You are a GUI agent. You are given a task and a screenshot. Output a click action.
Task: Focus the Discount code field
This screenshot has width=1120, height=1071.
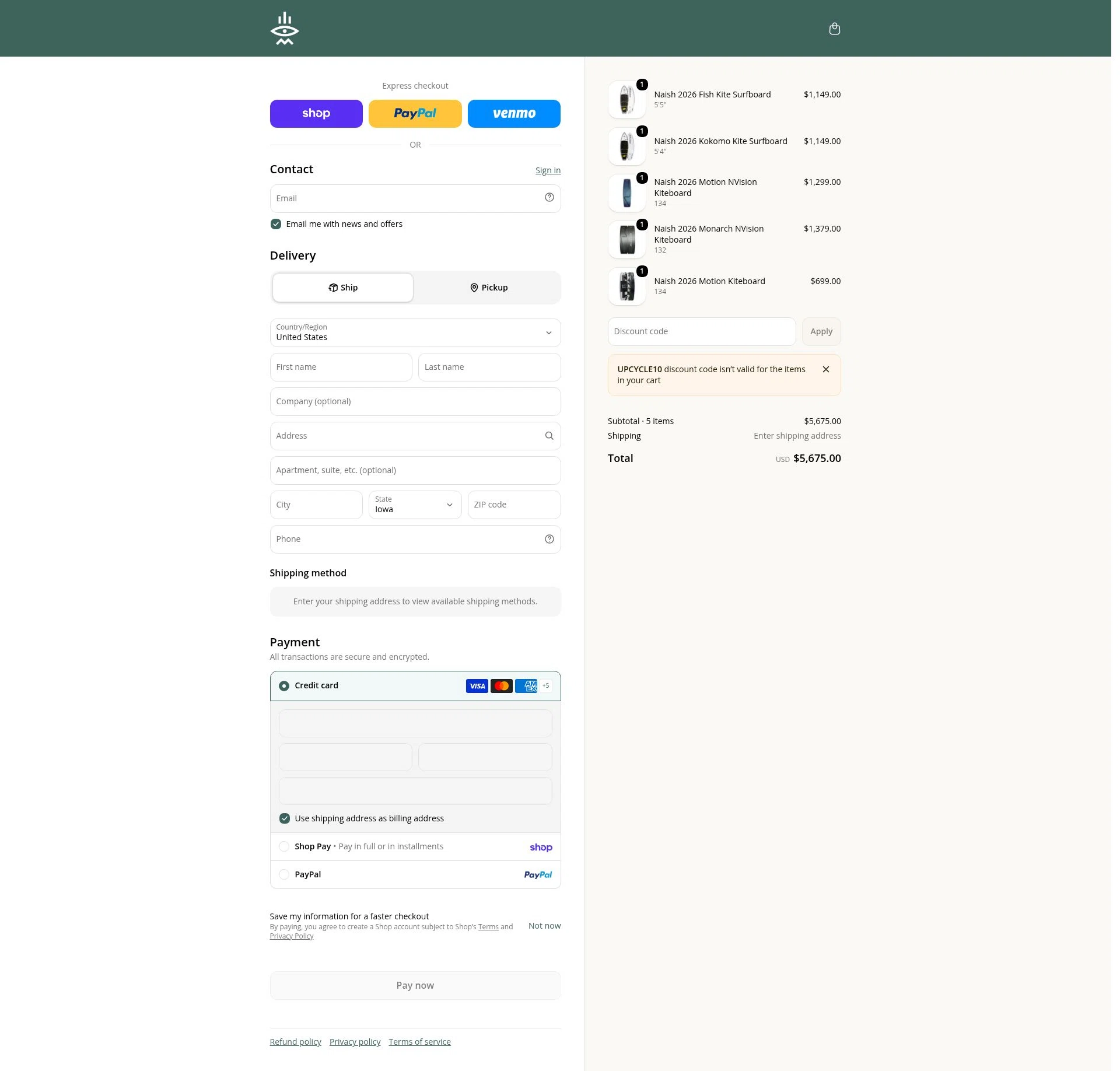coord(702,331)
